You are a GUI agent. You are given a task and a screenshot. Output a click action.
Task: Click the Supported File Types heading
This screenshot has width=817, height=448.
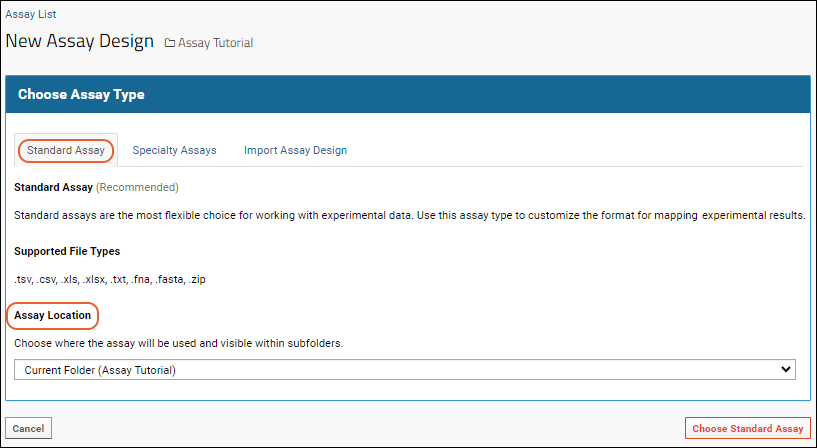(x=67, y=251)
